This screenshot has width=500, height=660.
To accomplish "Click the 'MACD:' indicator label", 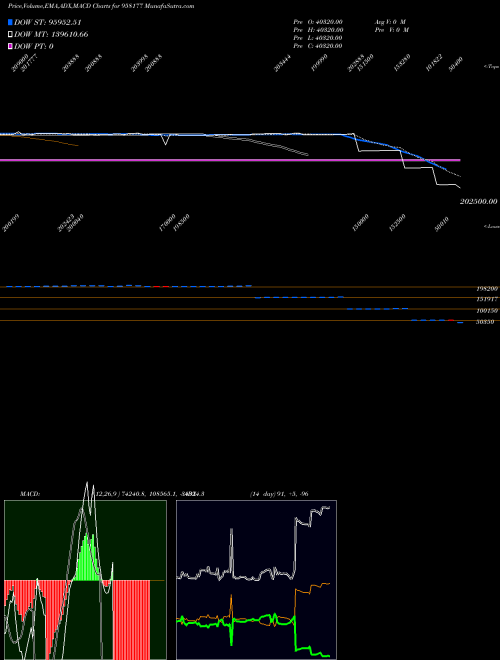I will [30, 494].
